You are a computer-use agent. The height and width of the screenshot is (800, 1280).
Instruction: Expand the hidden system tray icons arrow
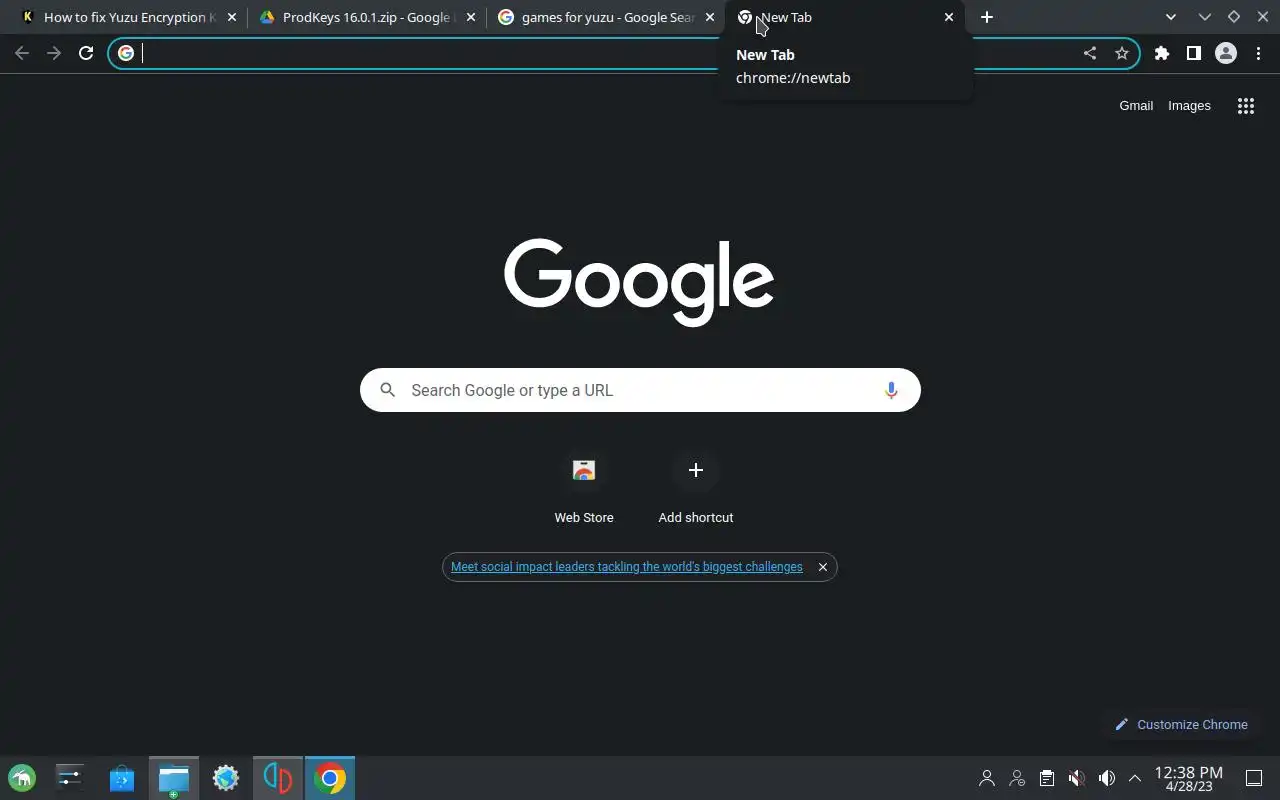point(1135,778)
